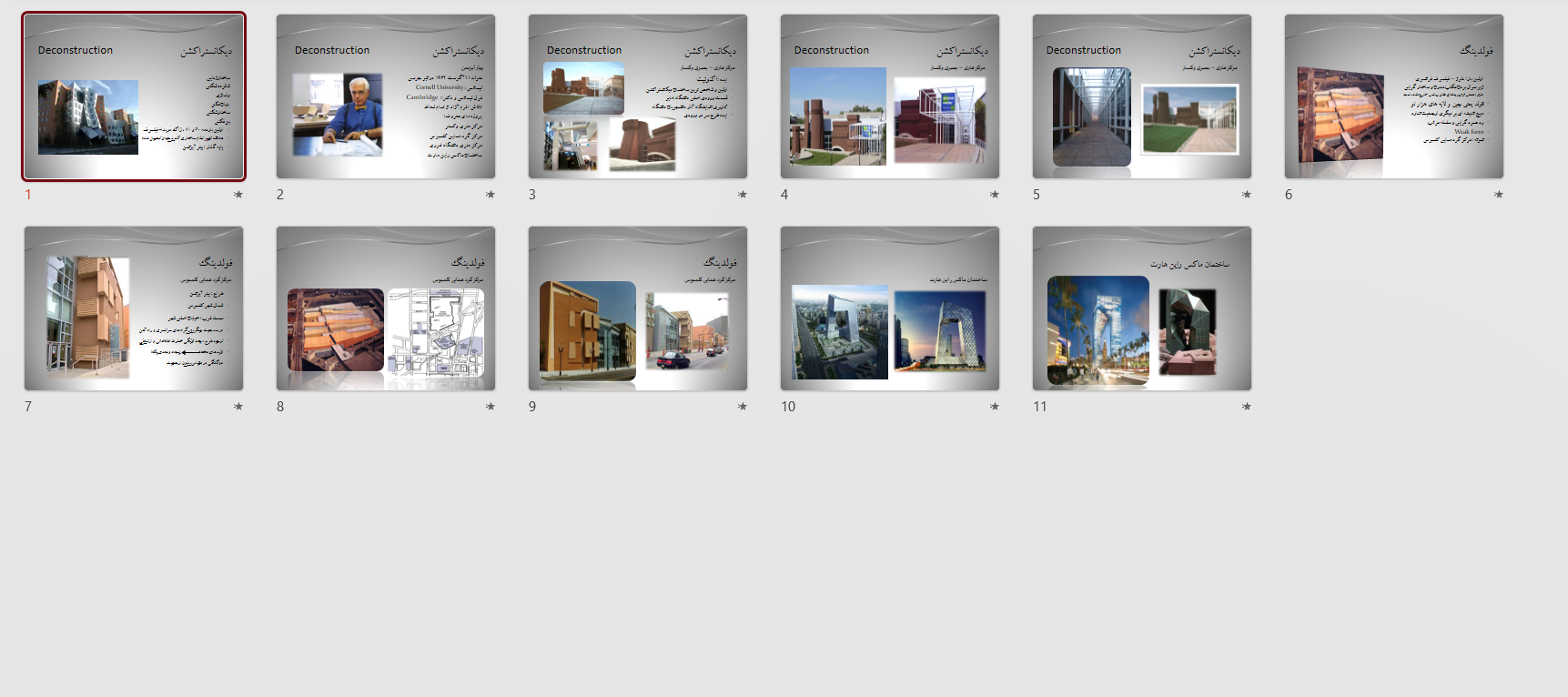Select slide 5 with the corridor photo
This screenshot has height=697, width=1568.
[x=1142, y=96]
